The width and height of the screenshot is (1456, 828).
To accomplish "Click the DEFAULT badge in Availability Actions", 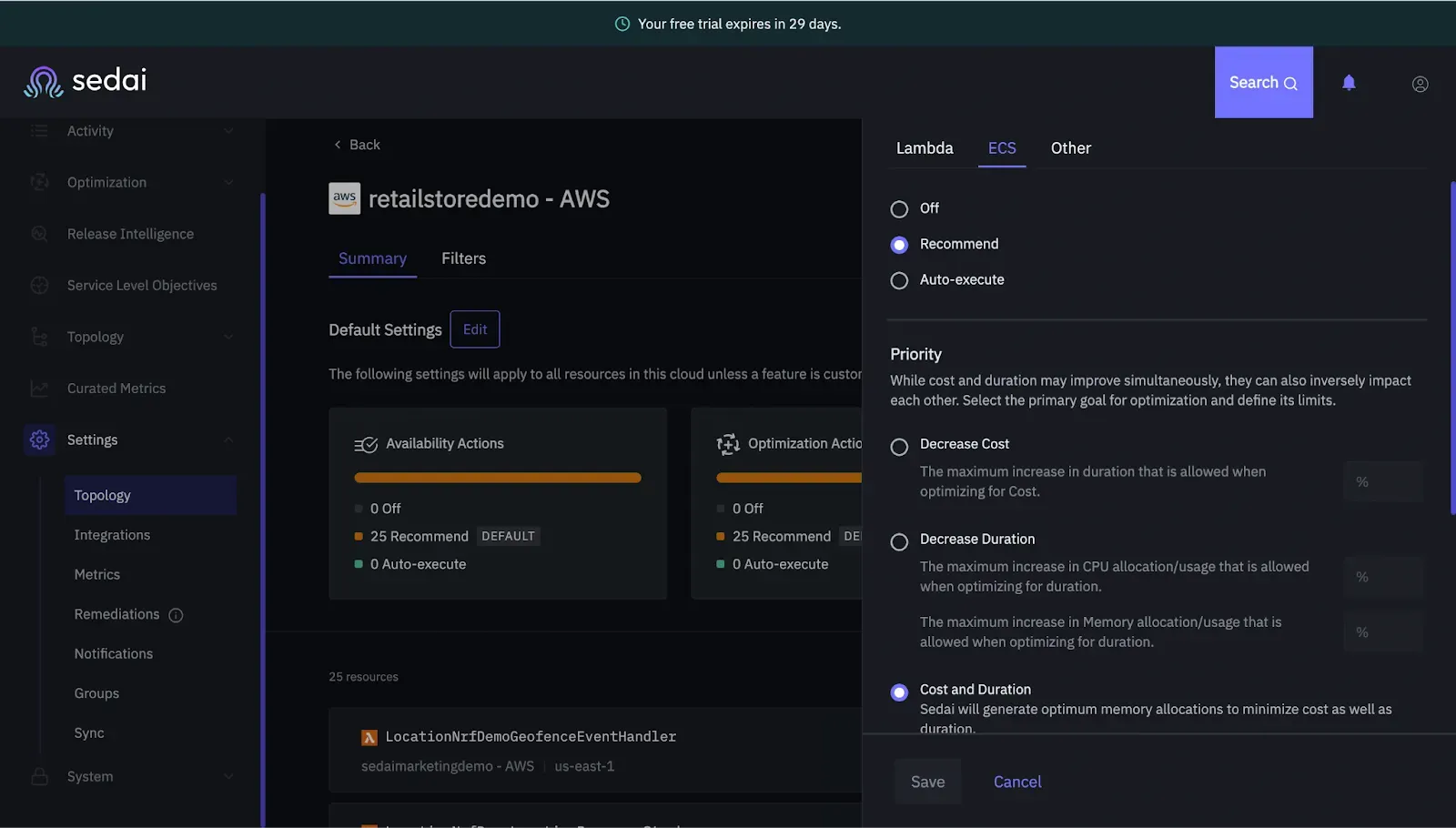I will point(508,536).
